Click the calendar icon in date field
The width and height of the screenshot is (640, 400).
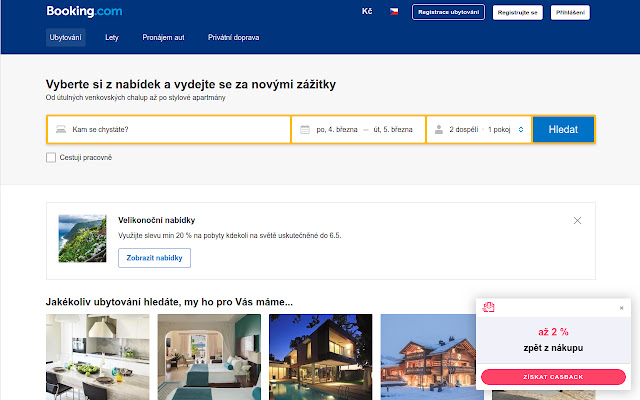coord(304,130)
